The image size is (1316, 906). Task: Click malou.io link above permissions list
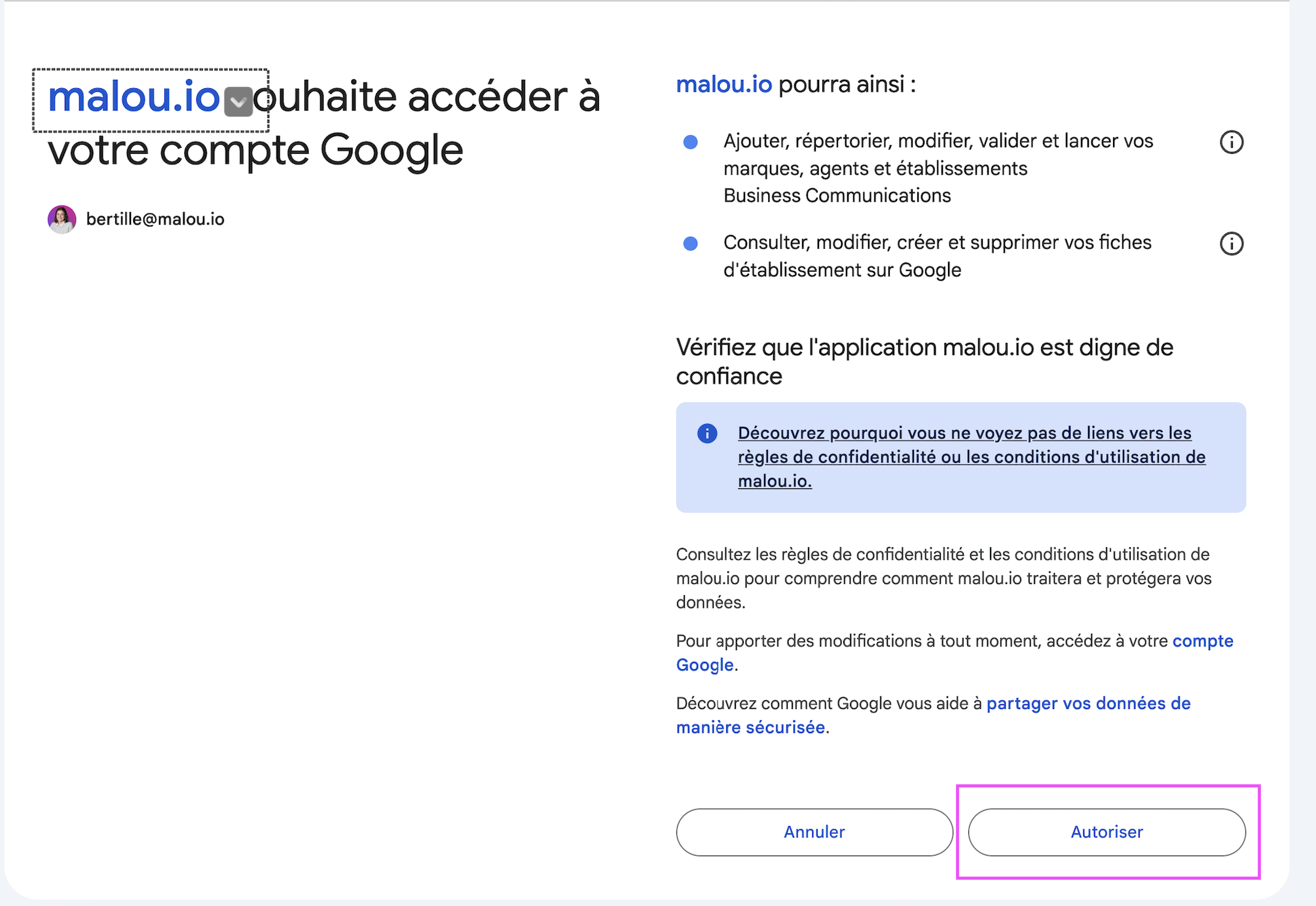tap(724, 84)
